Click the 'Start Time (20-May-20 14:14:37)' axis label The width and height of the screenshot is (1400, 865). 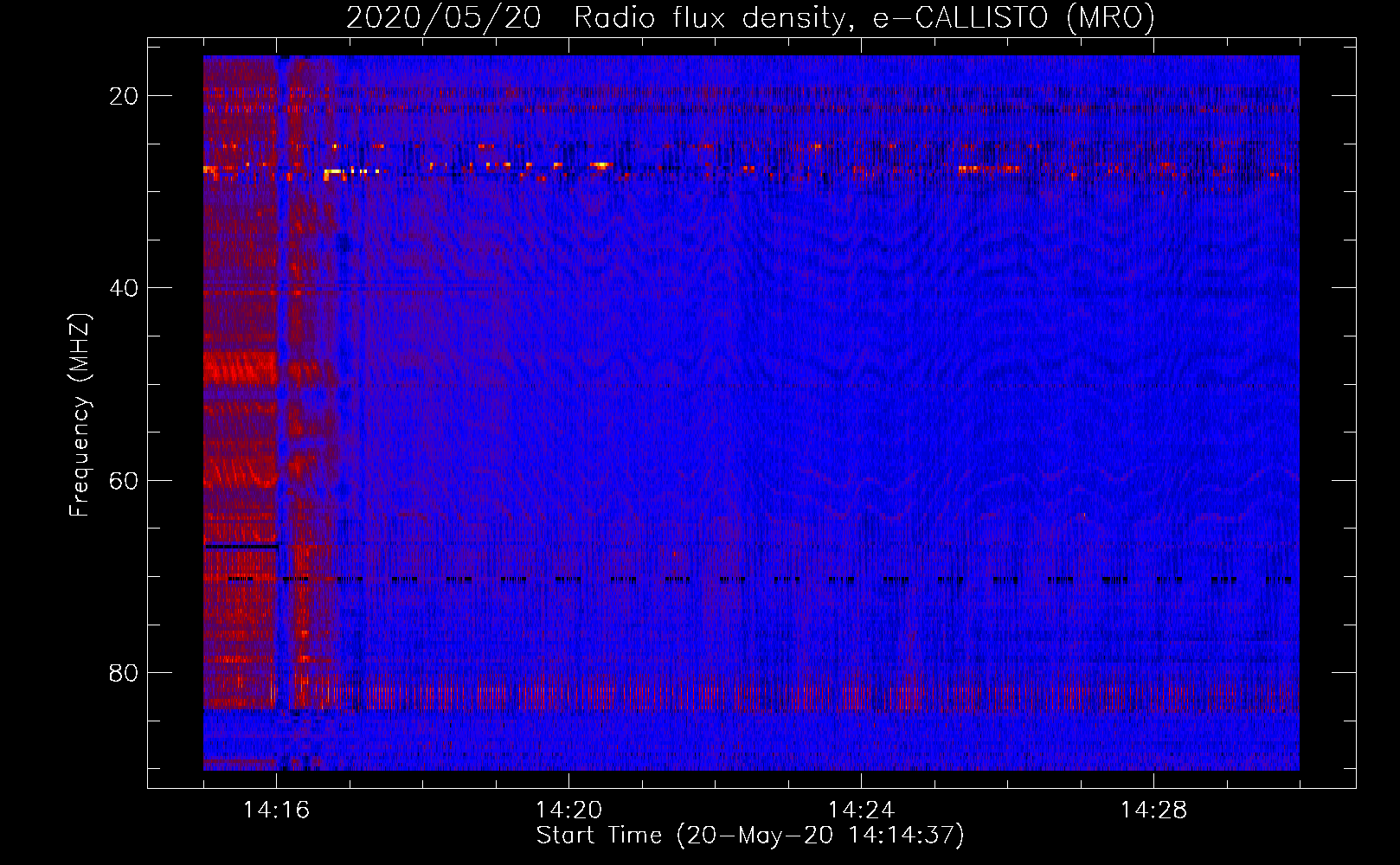coord(749,836)
